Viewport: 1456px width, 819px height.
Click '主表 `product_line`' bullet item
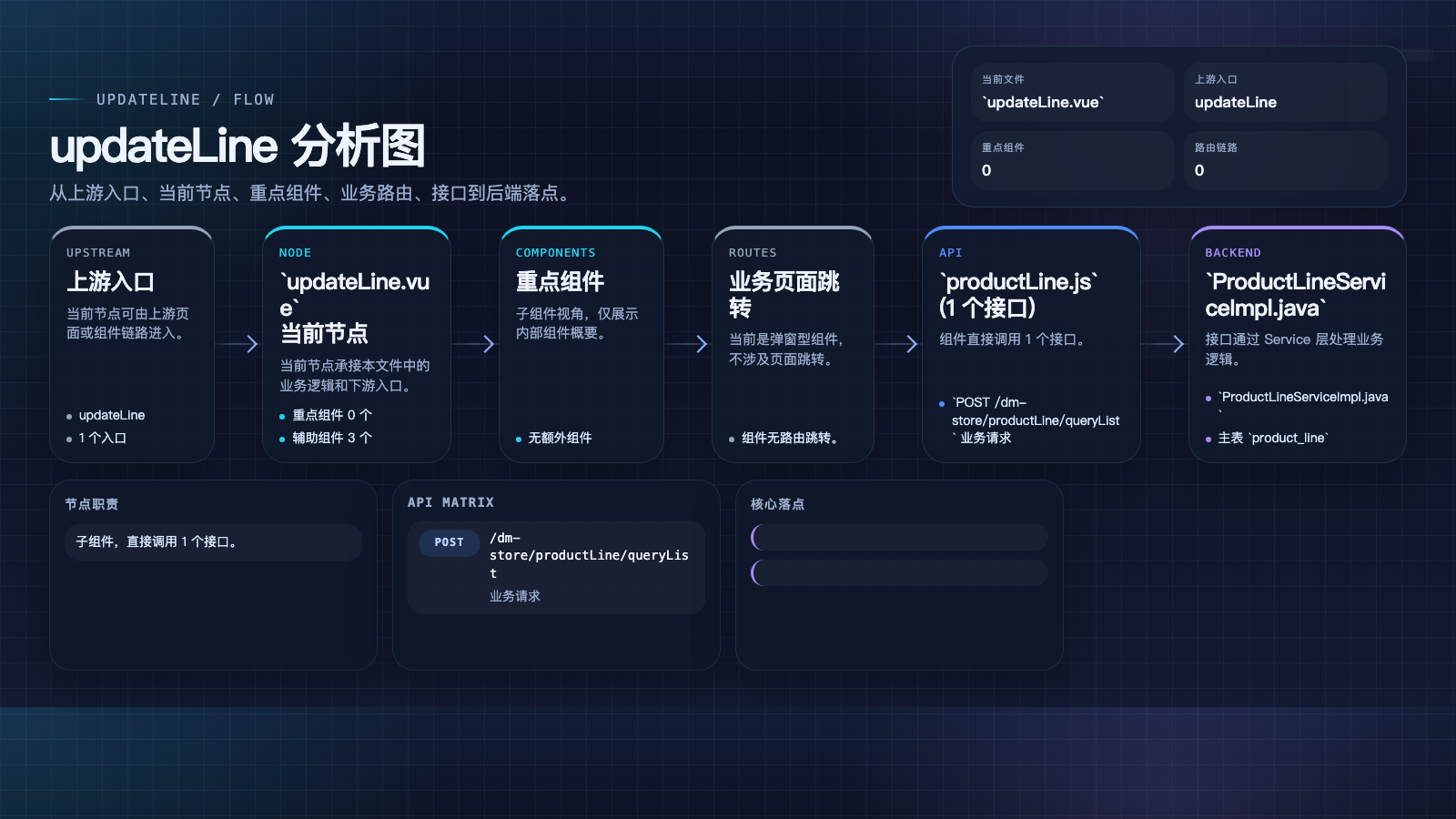(x=1273, y=438)
